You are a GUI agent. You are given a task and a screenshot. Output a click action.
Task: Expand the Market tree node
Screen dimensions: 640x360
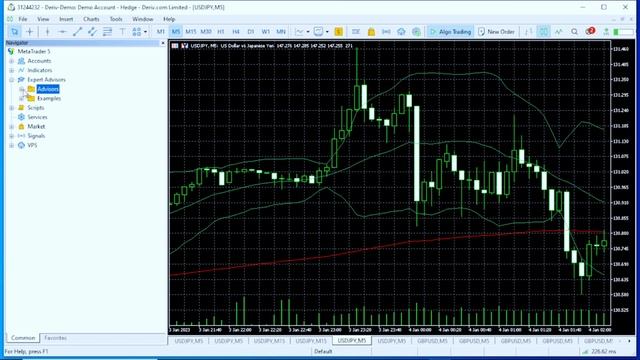11,127
